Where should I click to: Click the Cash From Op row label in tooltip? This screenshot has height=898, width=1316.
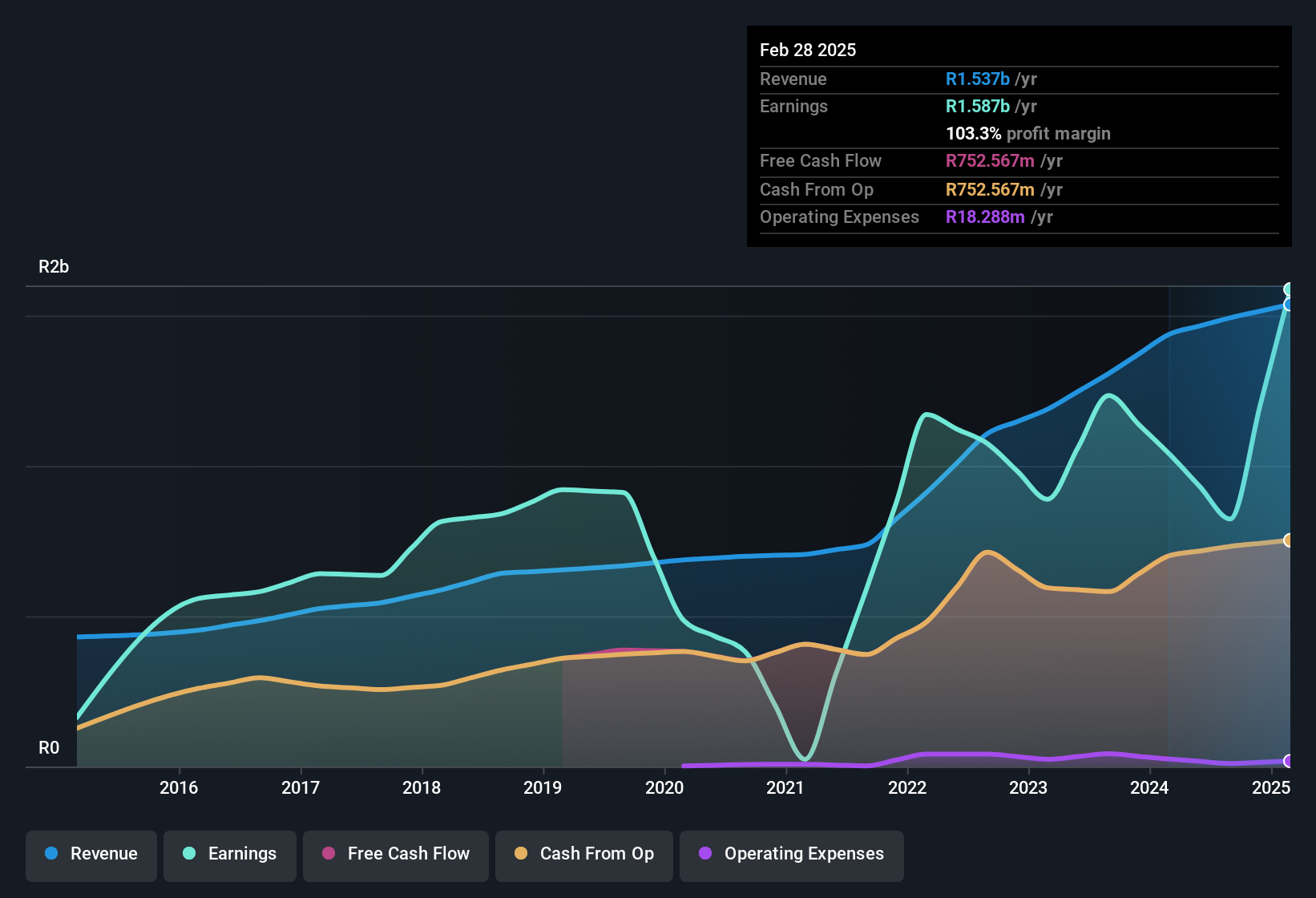click(x=817, y=189)
